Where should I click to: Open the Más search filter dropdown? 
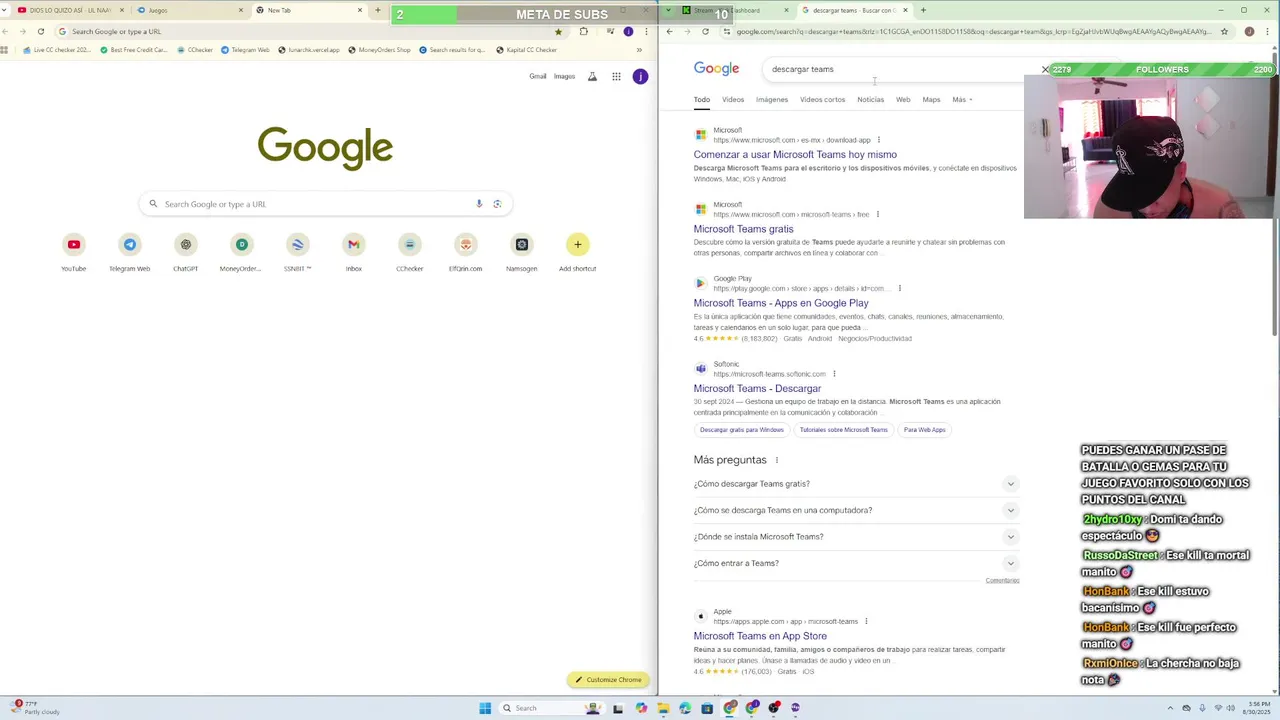[x=962, y=99]
